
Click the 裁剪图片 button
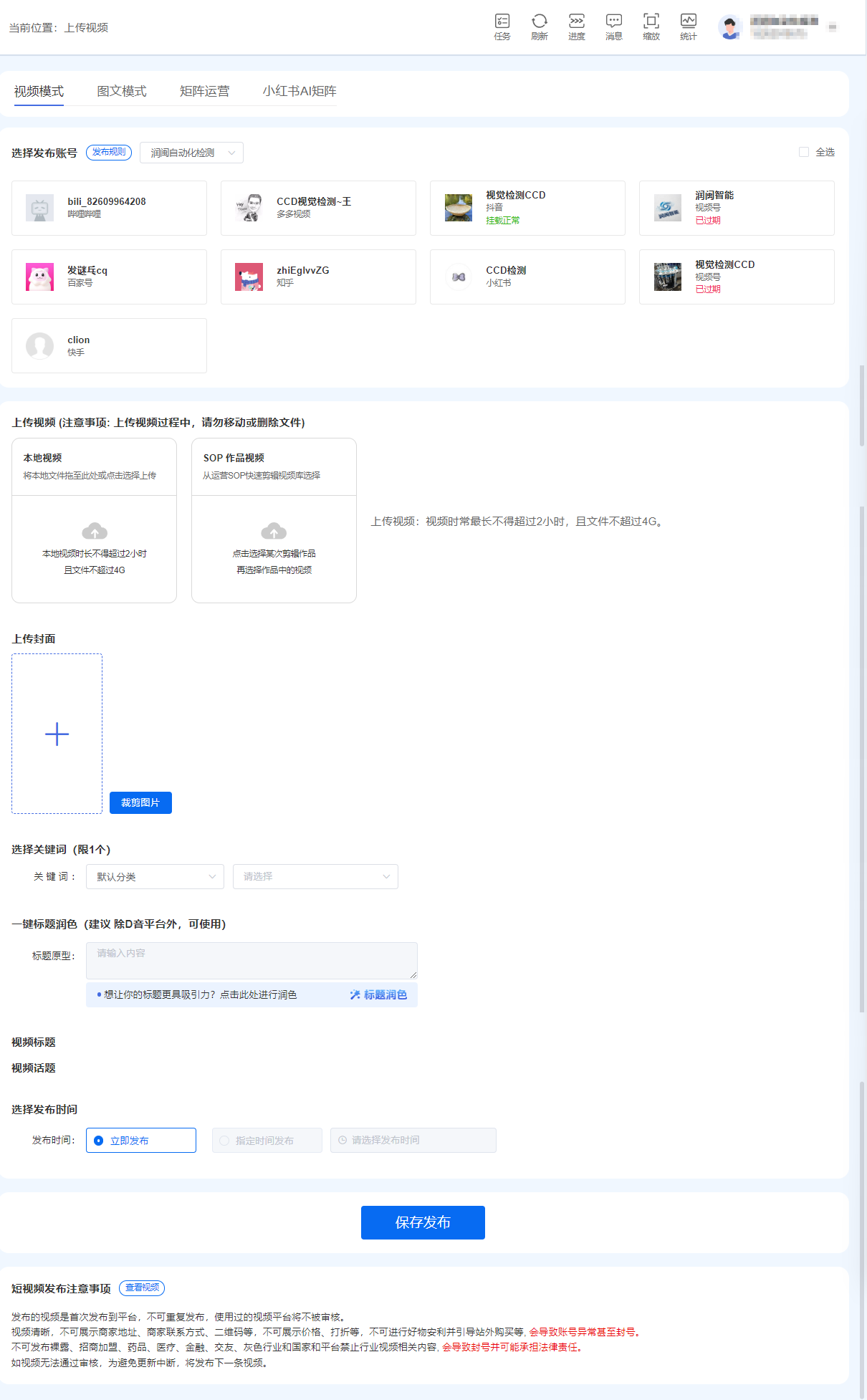pyautogui.click(x=140, y=802)
